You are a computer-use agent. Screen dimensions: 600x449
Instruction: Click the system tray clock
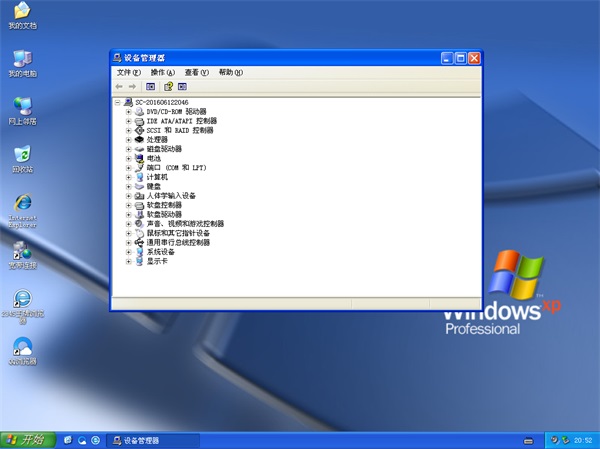click(x=580, y=440)
